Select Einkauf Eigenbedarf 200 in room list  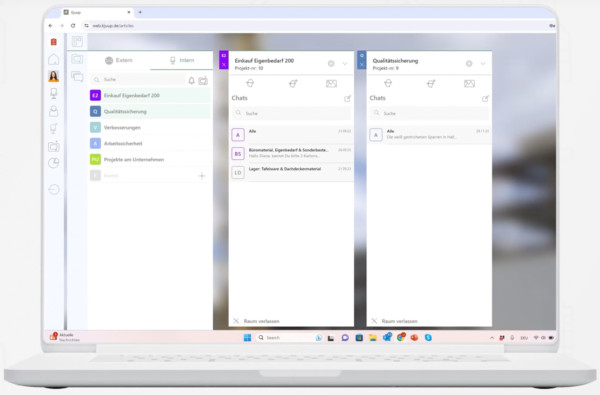pyautogui.click(x=150, y=95)
